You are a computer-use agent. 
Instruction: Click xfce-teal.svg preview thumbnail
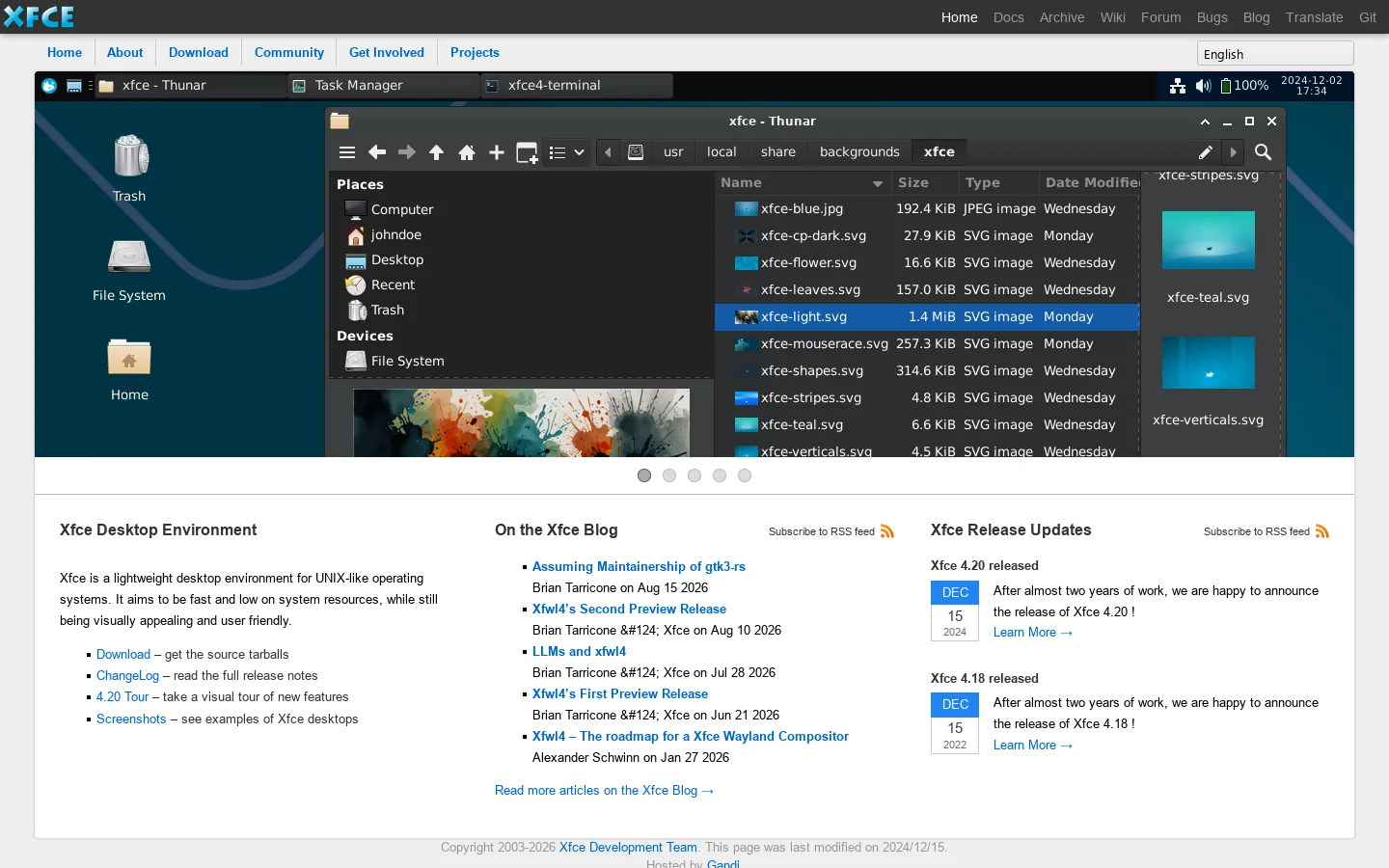tap(1209, 240)
